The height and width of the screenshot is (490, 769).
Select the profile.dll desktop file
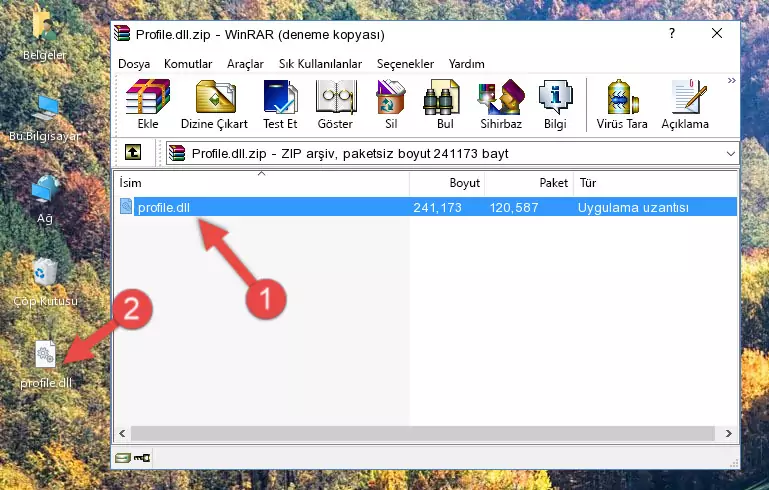(x=46, y=364)
